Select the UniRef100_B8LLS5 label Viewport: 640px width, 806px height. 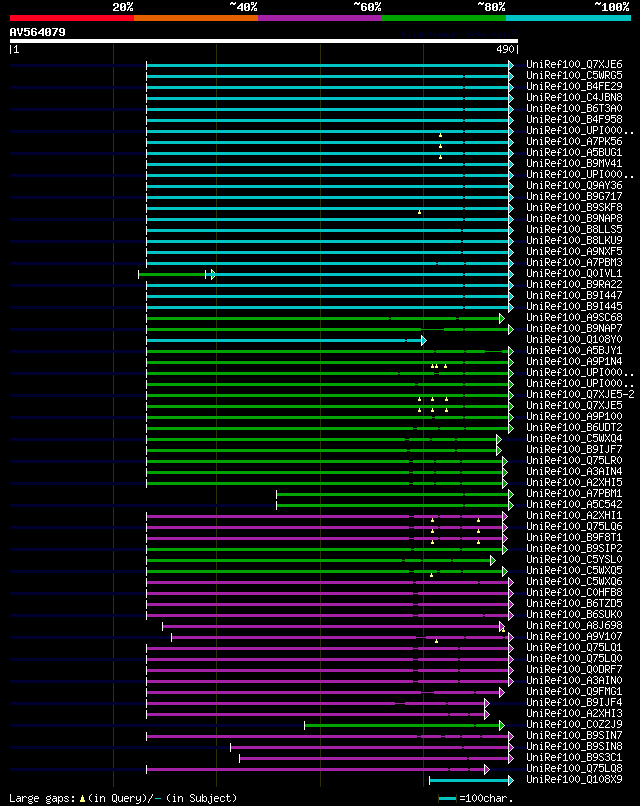(574, 229)
